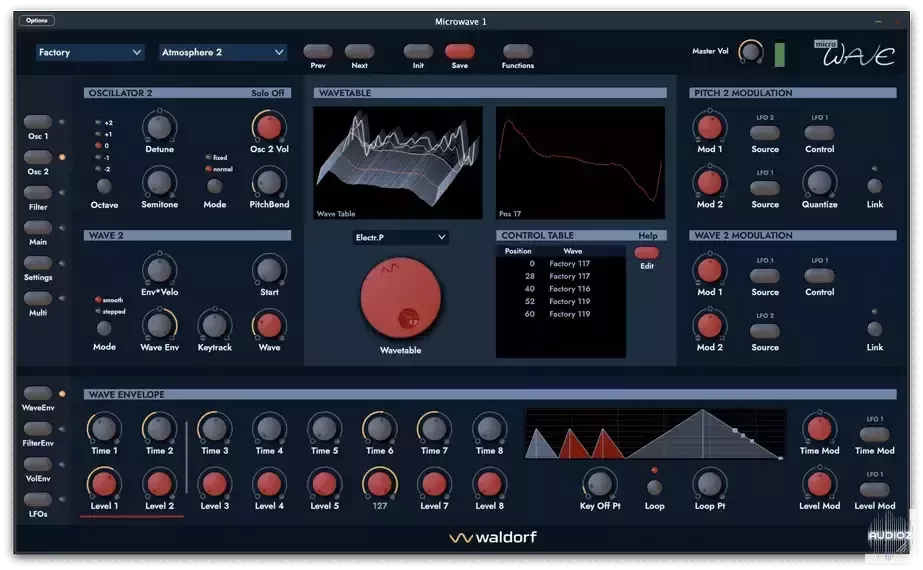
Task: Toggle the envelope Loop switch
Action: pos(654,487)
